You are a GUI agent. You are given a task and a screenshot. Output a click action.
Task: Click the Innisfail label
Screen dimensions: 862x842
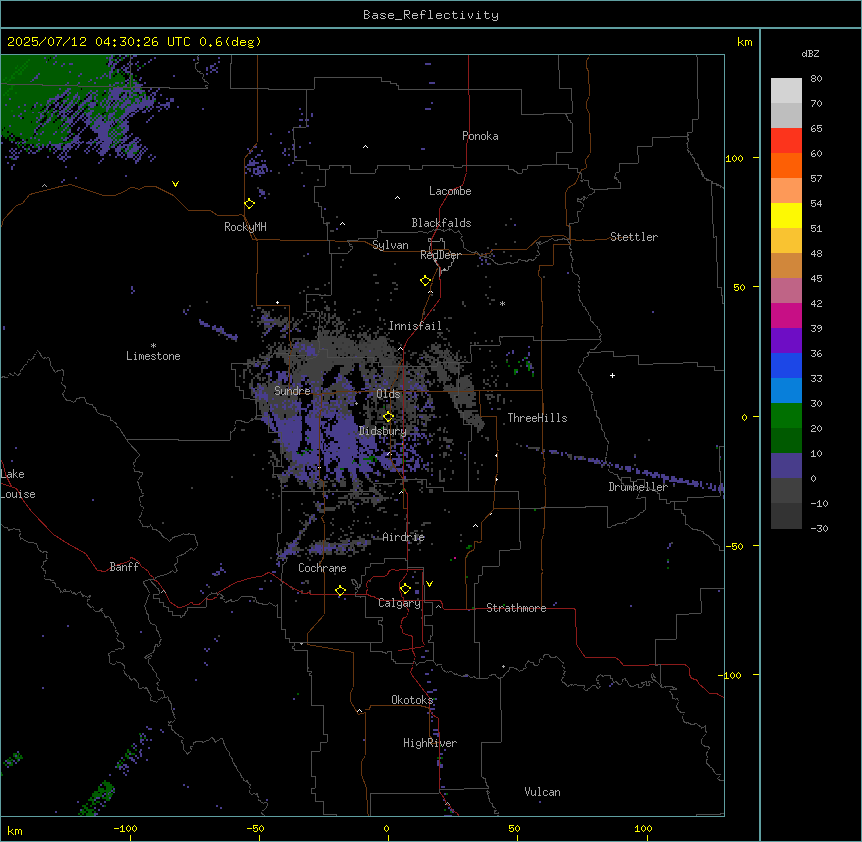415,326
